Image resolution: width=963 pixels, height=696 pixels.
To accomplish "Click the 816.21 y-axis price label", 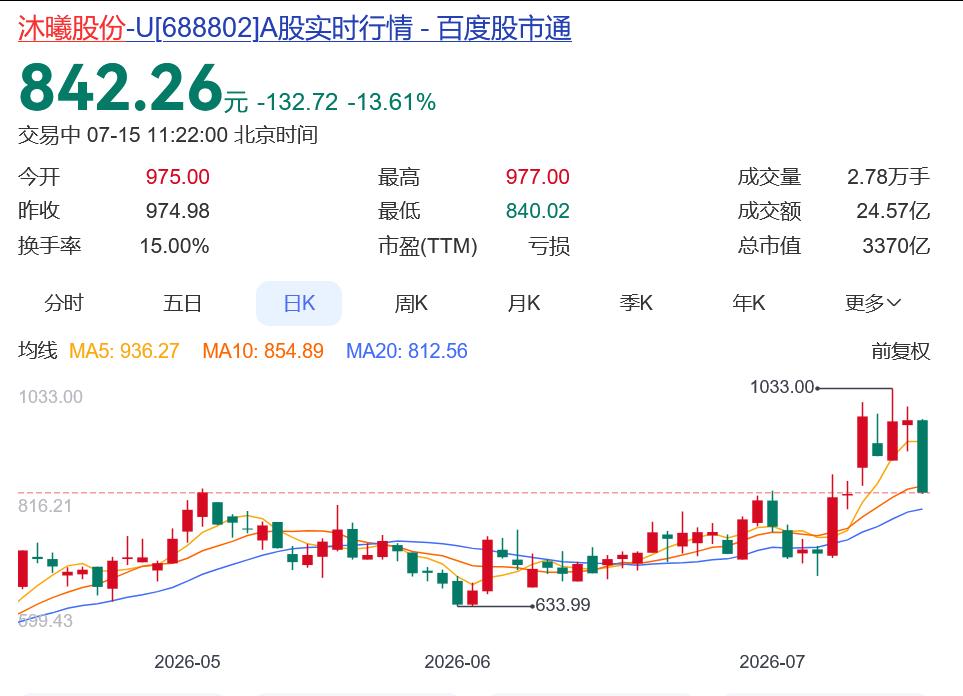I will point(45,506).
